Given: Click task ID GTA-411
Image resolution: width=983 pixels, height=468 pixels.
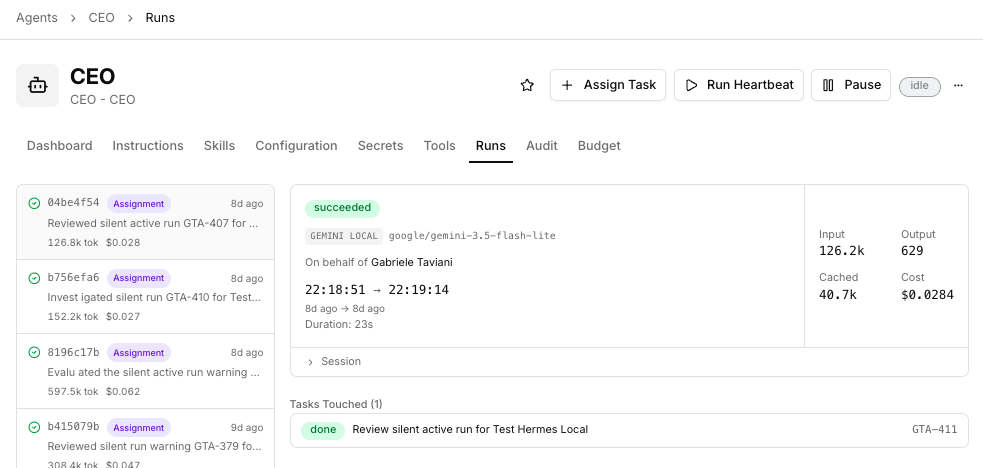Looking at the screenshot, I should click(x=934, y=430).
